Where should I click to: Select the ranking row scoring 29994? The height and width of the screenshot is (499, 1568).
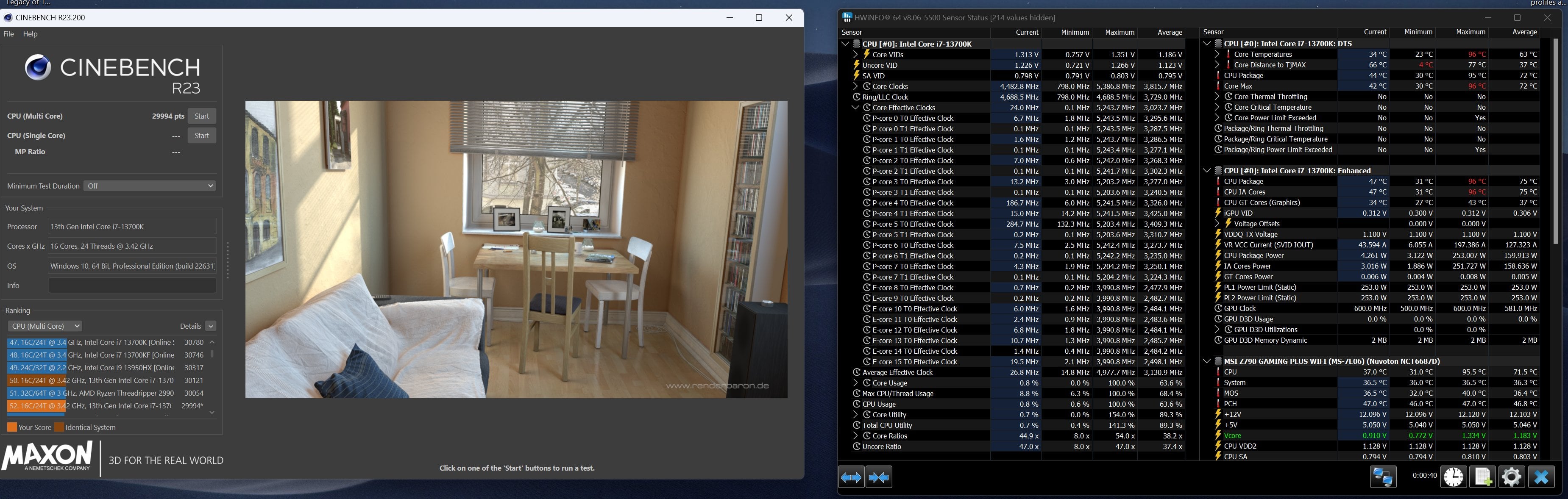click(106, 406)
